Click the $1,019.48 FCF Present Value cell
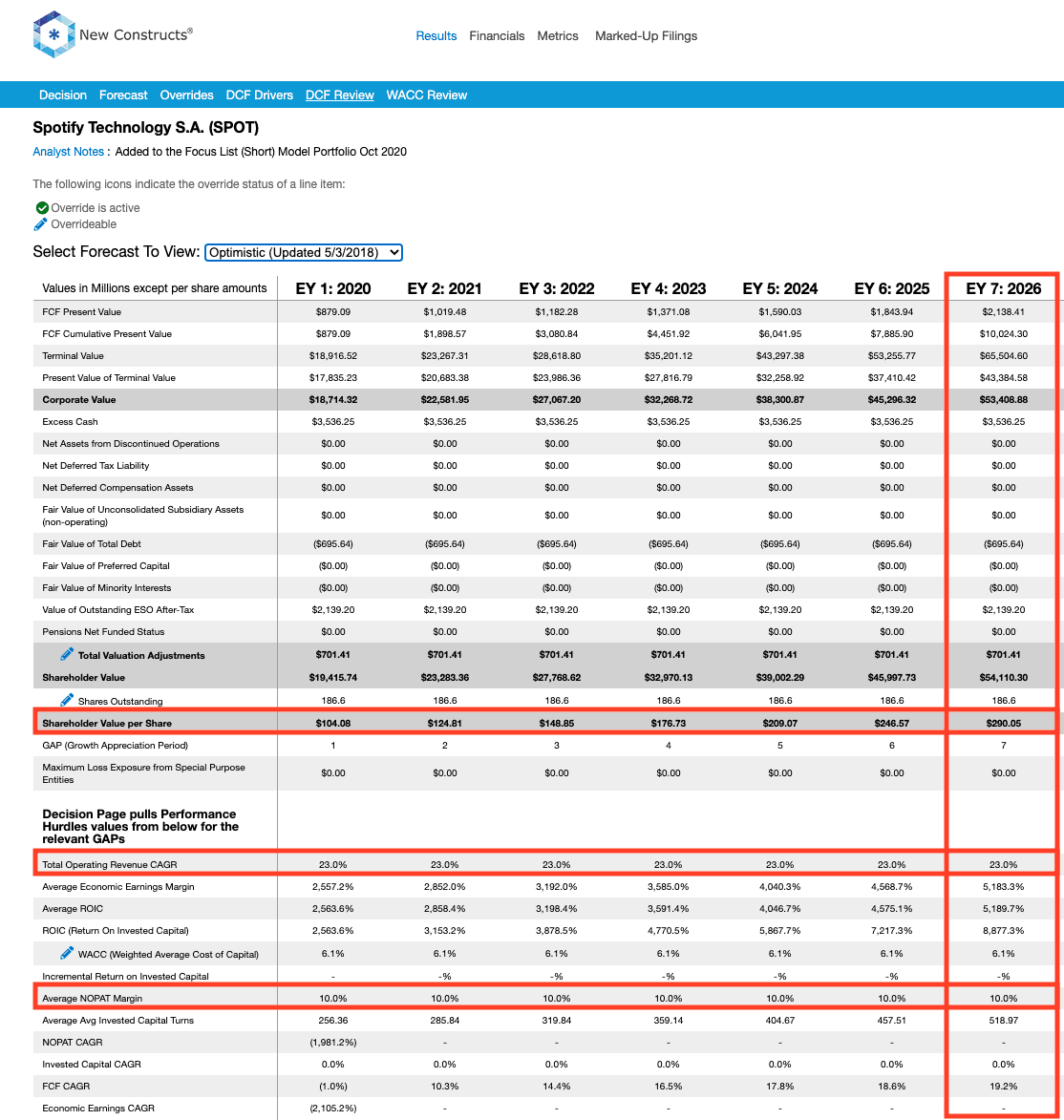 [444, 312]
